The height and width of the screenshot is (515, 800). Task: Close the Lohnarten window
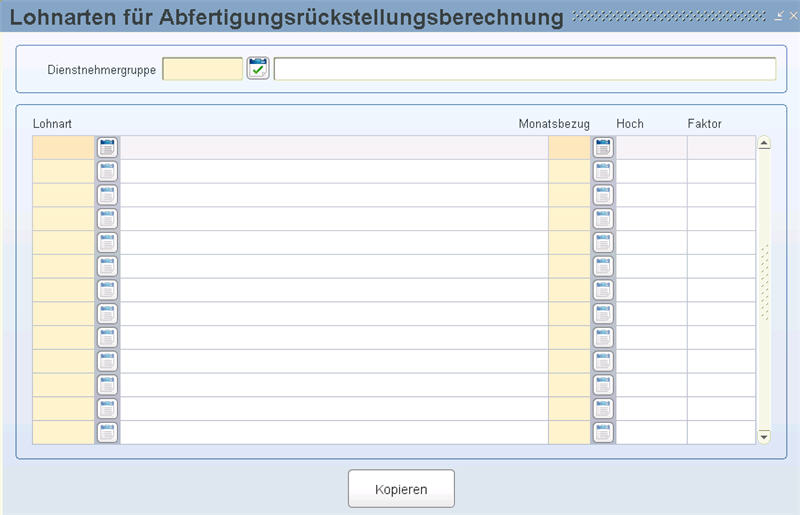tap(793, 16)
